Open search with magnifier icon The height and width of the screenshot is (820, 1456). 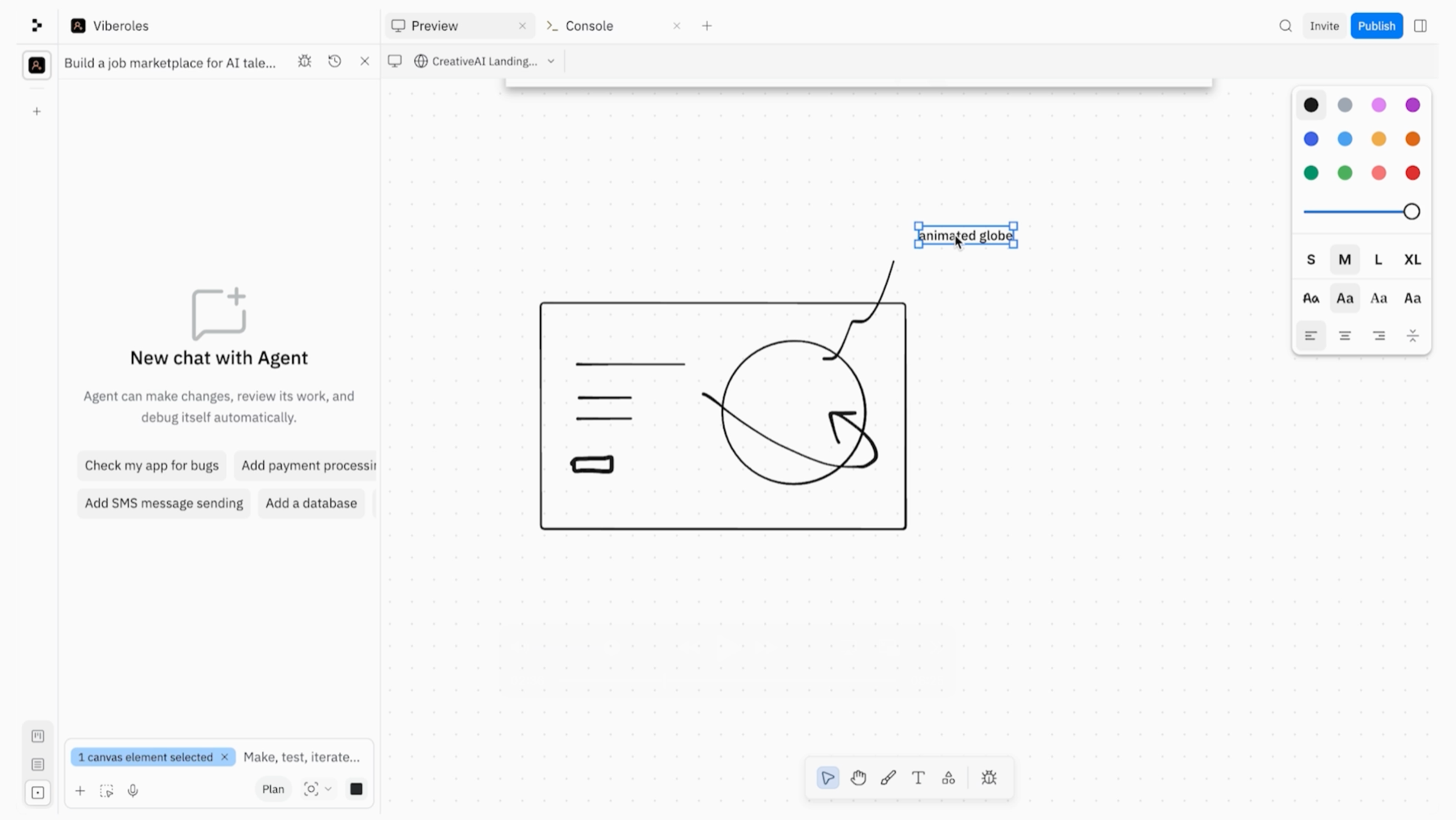click(x=1285, y=26)
